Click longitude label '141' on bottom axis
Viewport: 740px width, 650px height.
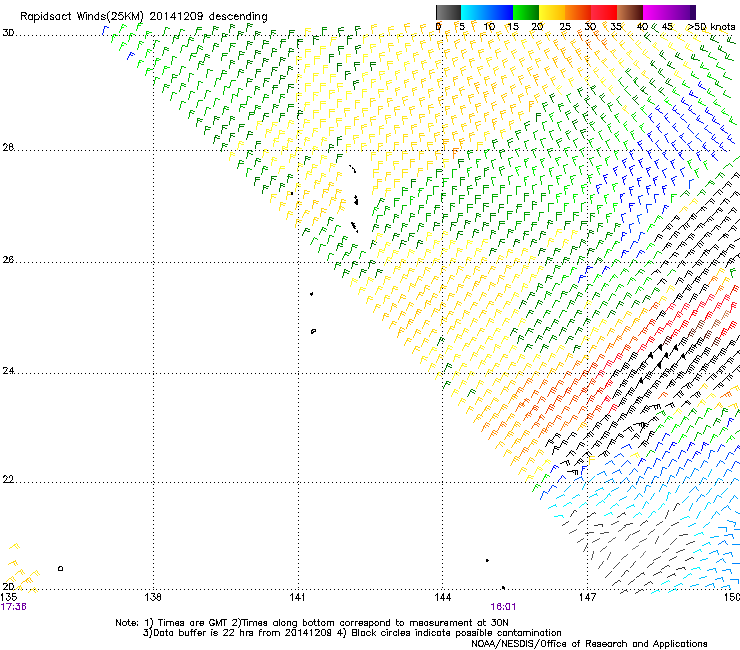click(x=298, y=597)
